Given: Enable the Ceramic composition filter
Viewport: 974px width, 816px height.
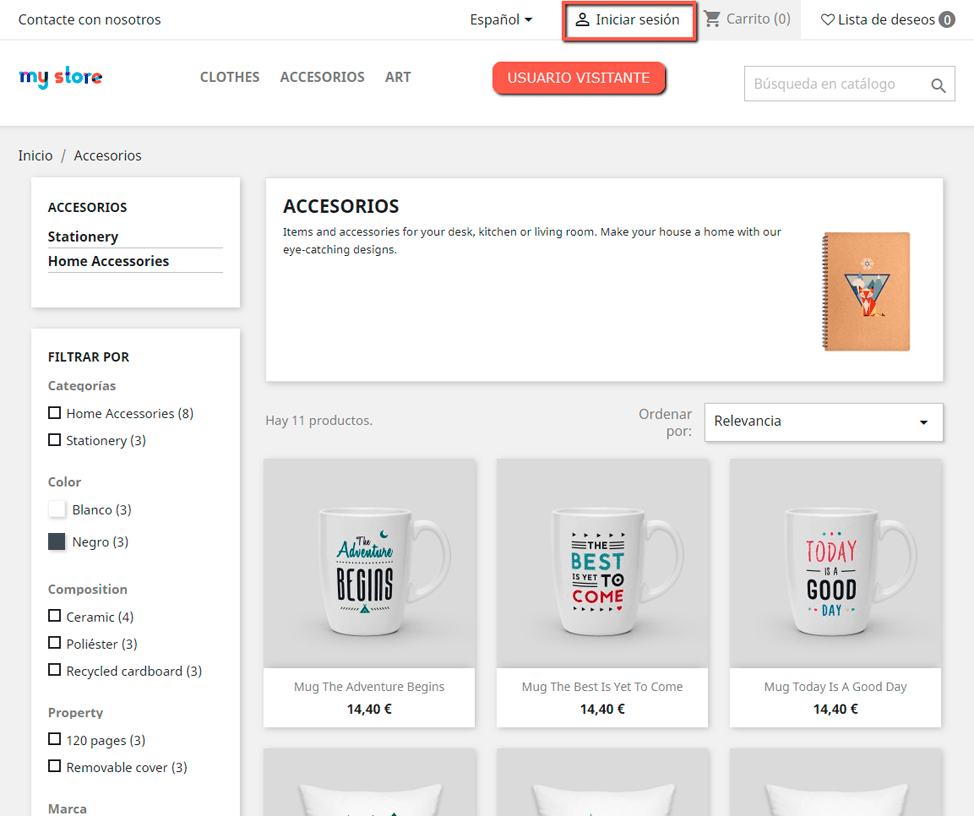Looking at the screenshot, I should [x=55, y=616].
